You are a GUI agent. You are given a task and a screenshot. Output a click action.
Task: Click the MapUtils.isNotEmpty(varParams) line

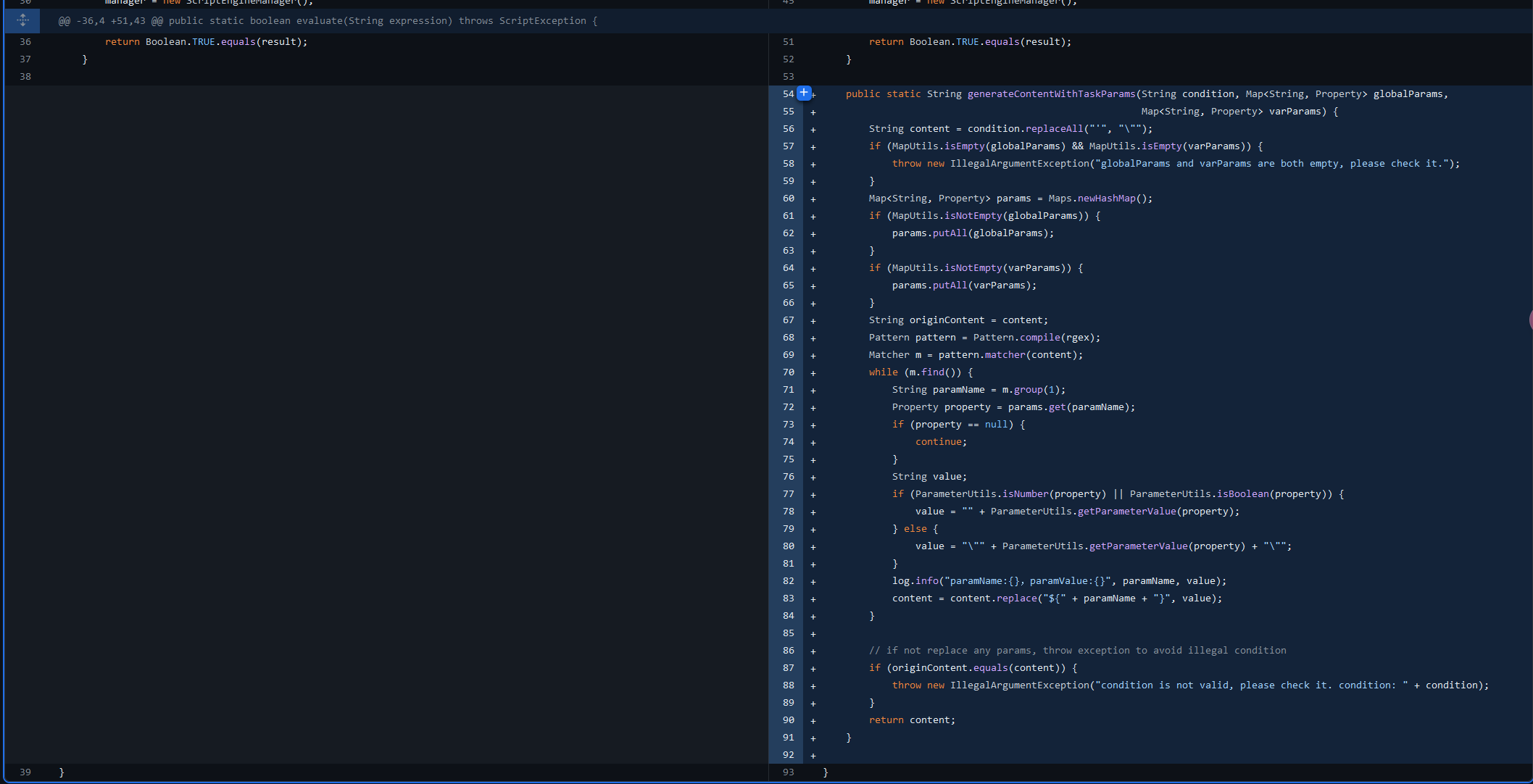(x=976, y=268)
